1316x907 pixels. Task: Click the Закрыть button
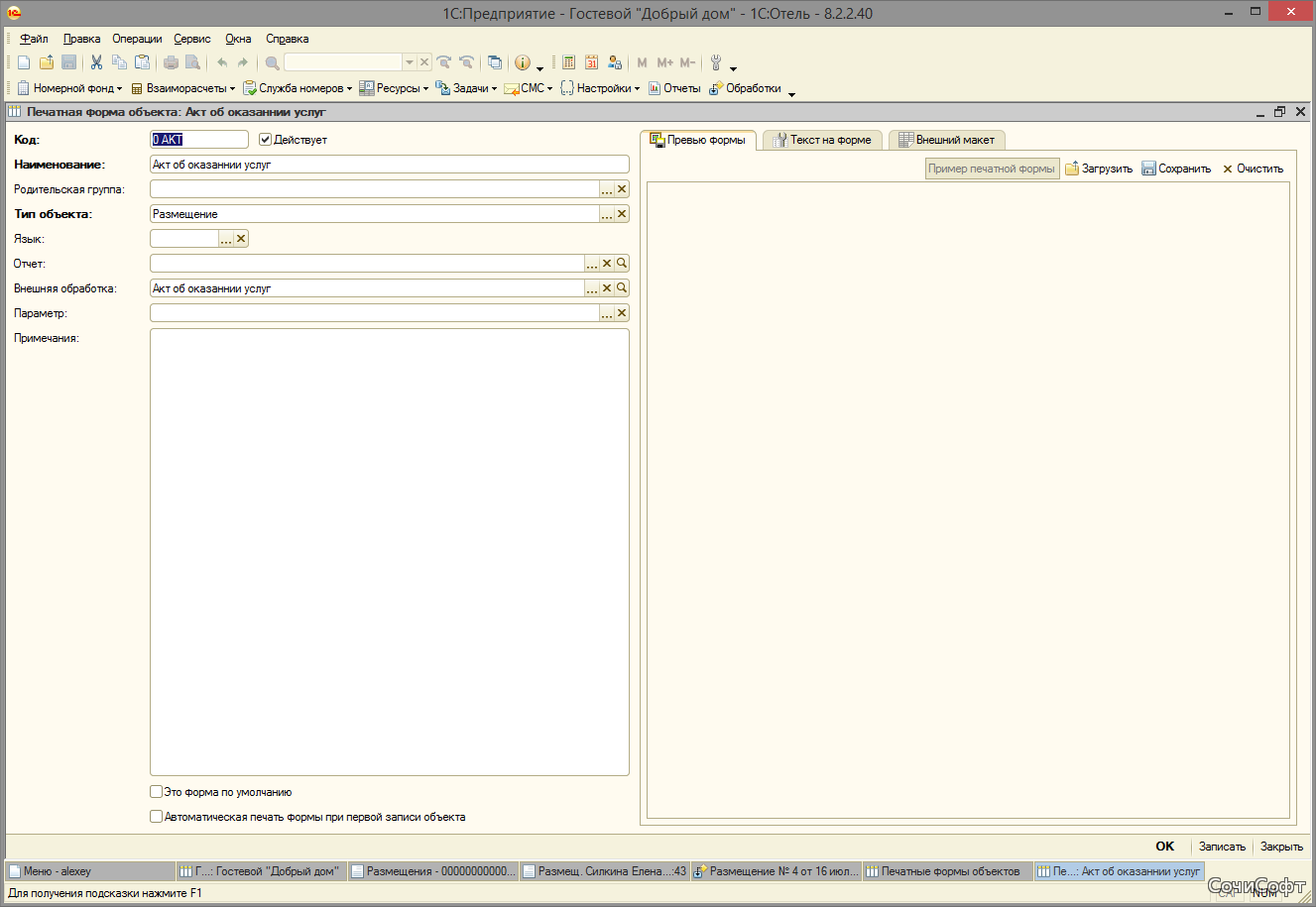[x=1281, y=847]
